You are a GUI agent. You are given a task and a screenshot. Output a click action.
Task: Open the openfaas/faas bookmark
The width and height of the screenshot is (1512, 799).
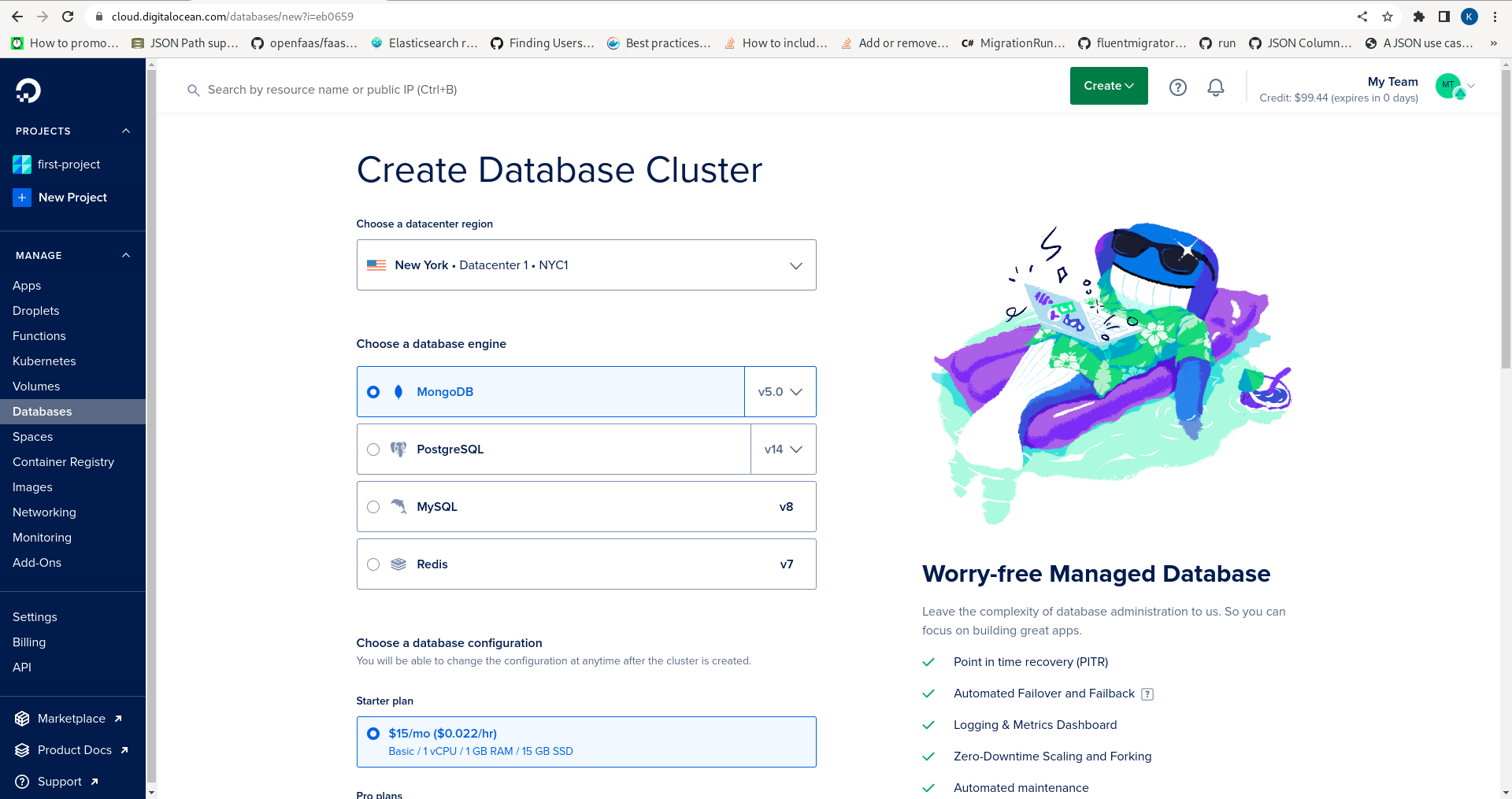click(x=304, y=43)
